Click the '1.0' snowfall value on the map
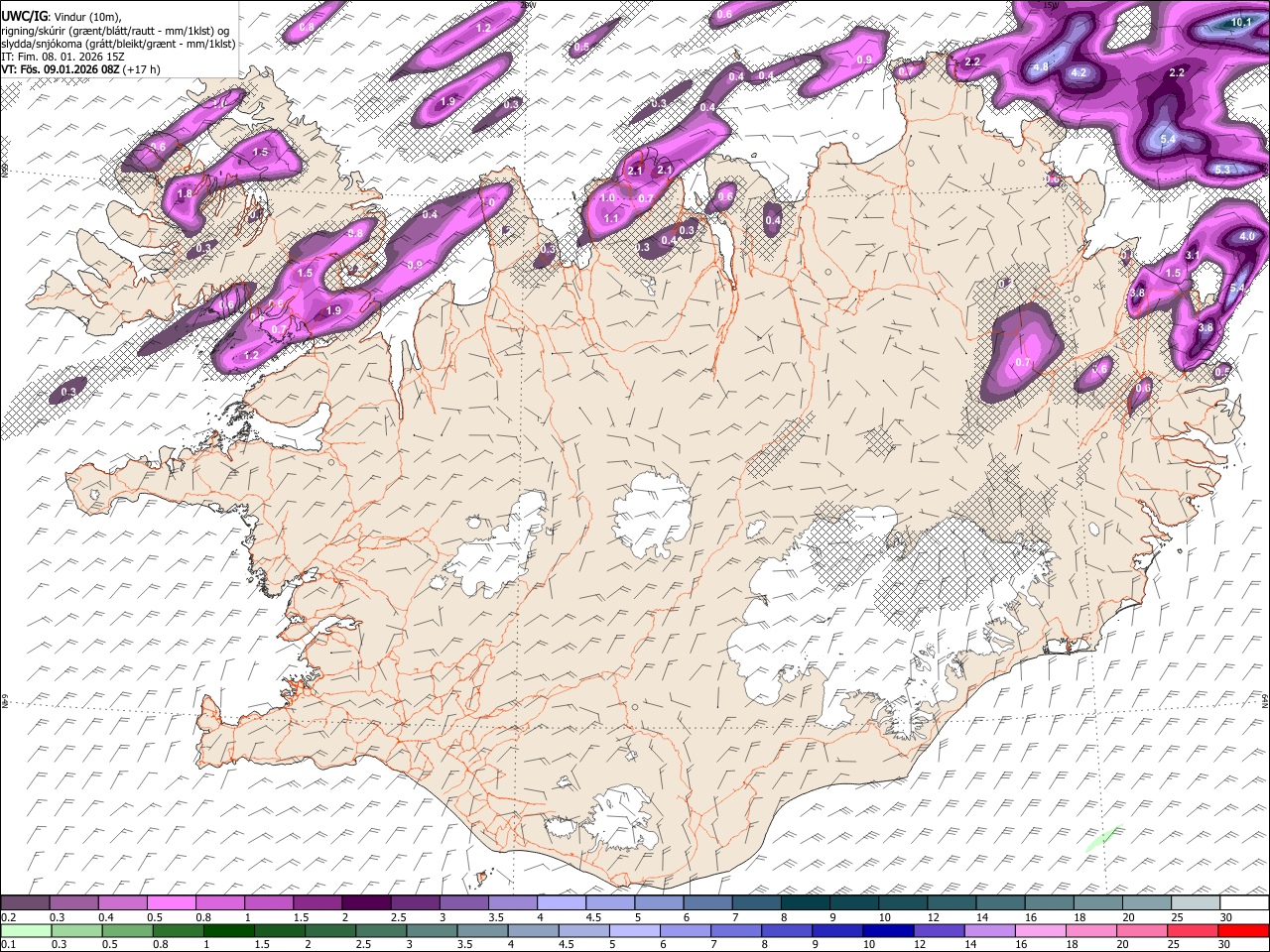The height and width of the screenshot is (952, 1270). click(607, 197)
